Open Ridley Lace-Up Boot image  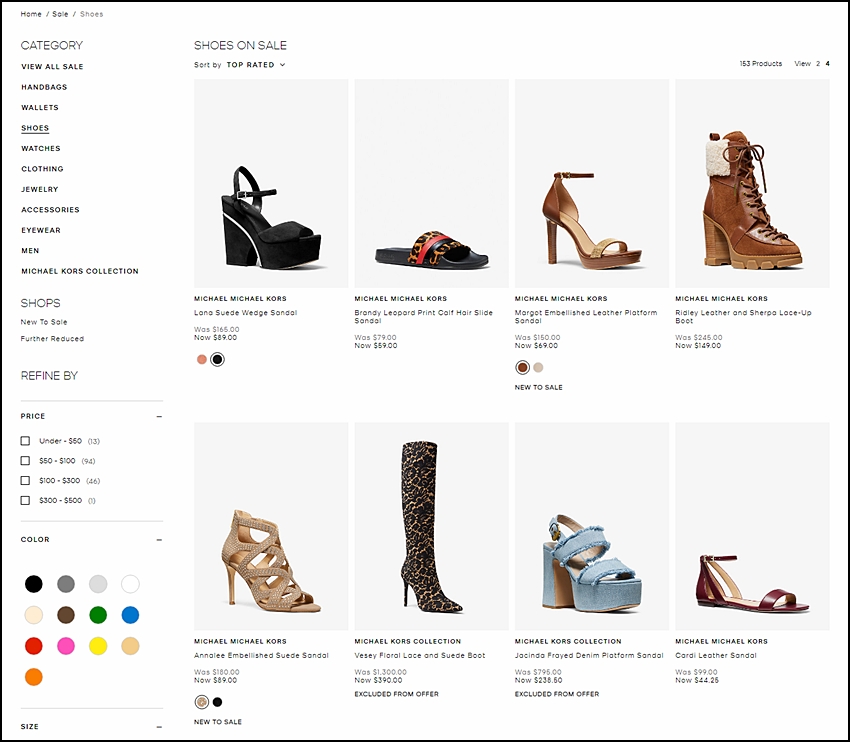coord(752,183)
